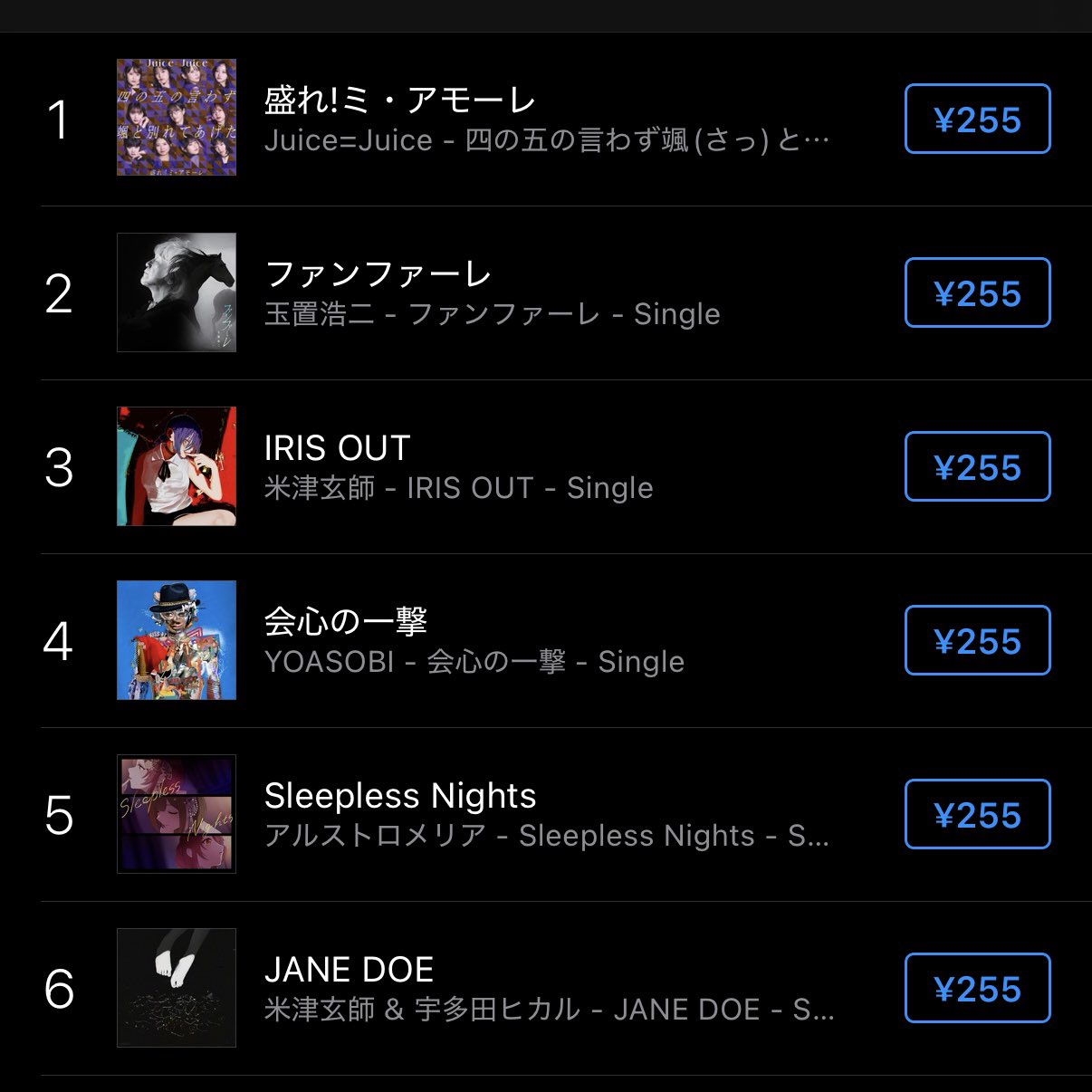
Task: Buy 盛れ!ミ・アモーレ for ¥255
Action: (977, 119)
